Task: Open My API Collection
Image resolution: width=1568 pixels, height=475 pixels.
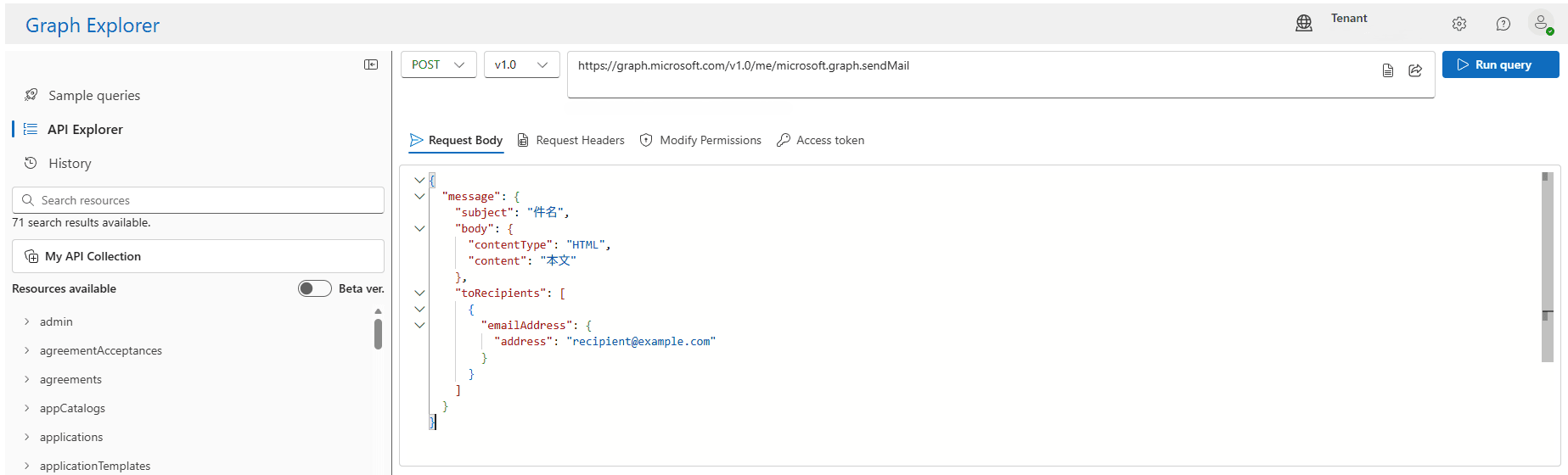Action: [198, 256]
